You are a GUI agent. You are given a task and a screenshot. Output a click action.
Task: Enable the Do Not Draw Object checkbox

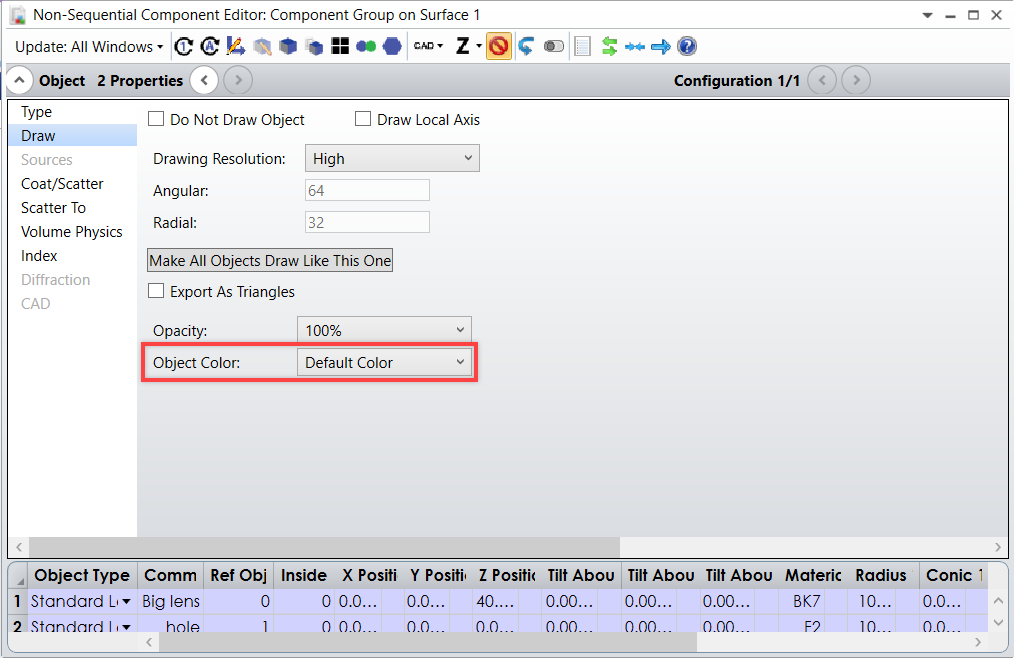pos(156,119)
